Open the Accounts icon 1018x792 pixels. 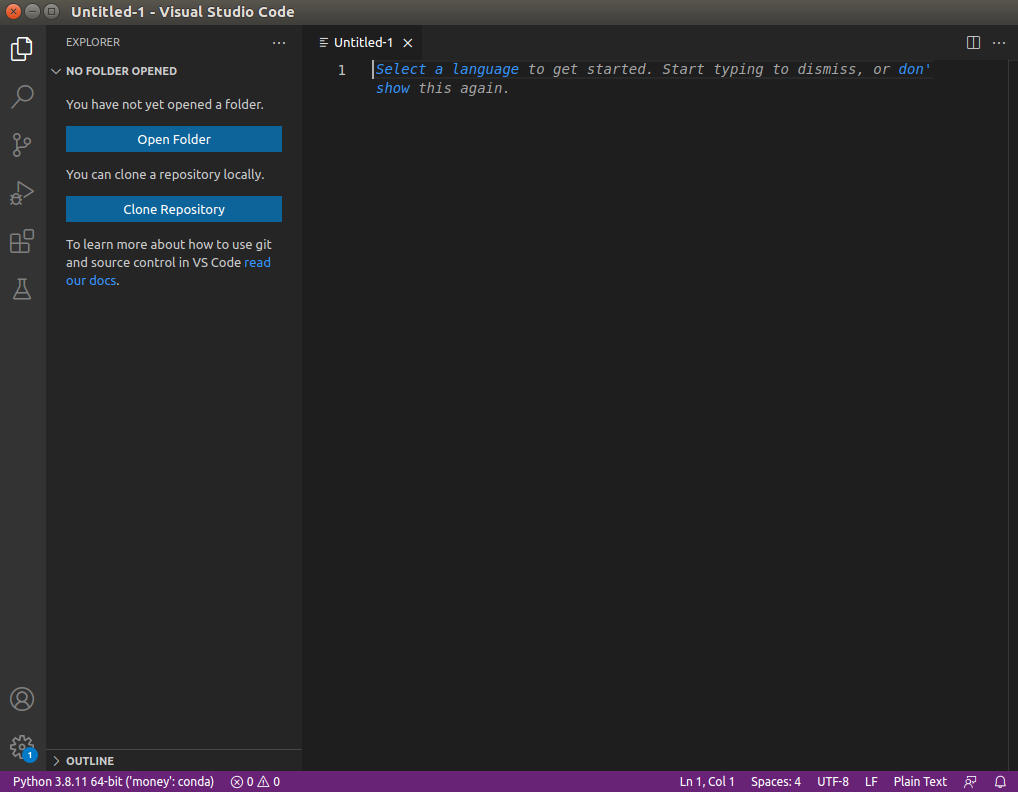tap(22, 699)
